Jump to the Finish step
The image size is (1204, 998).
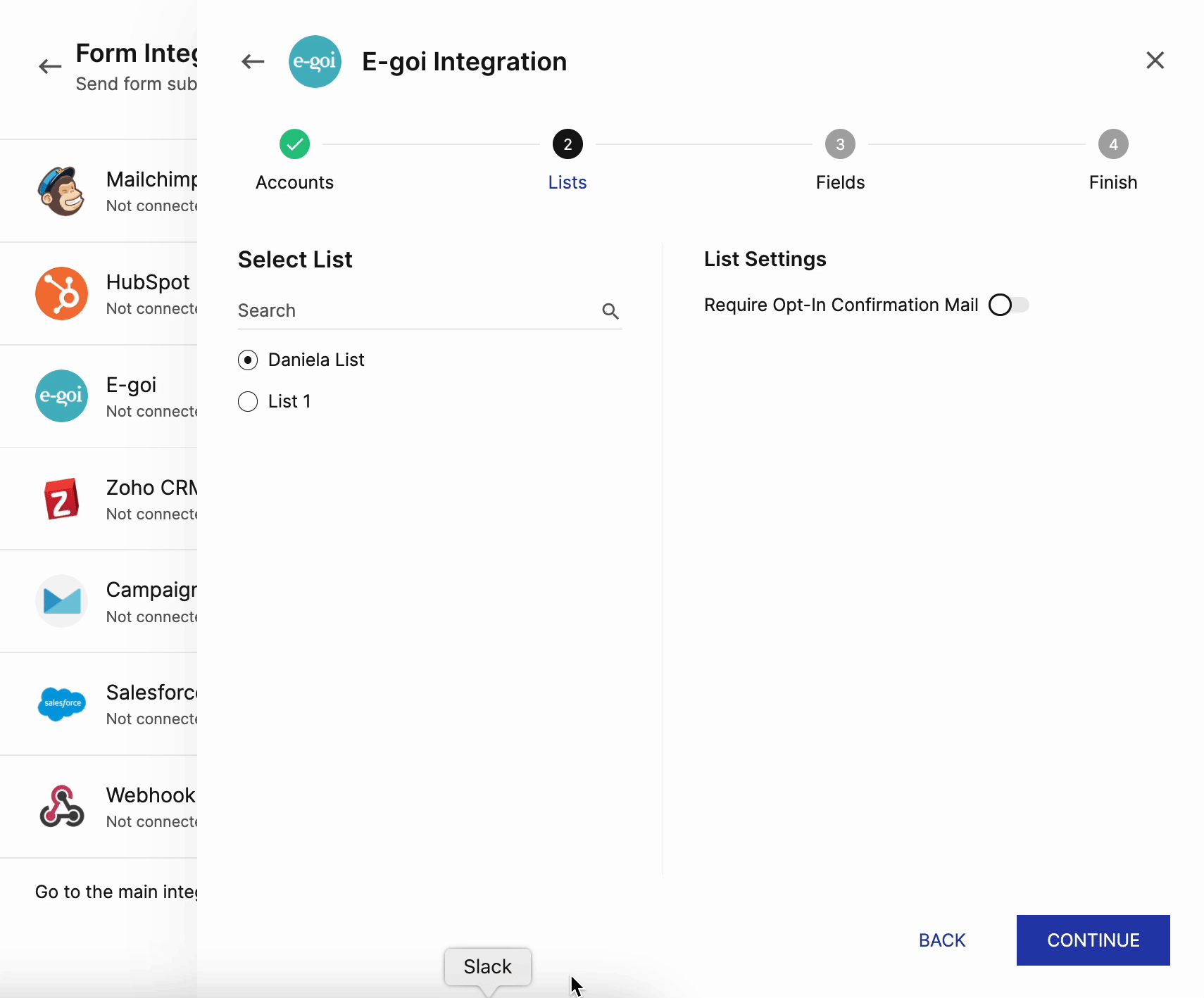[x=1112, y=145]
